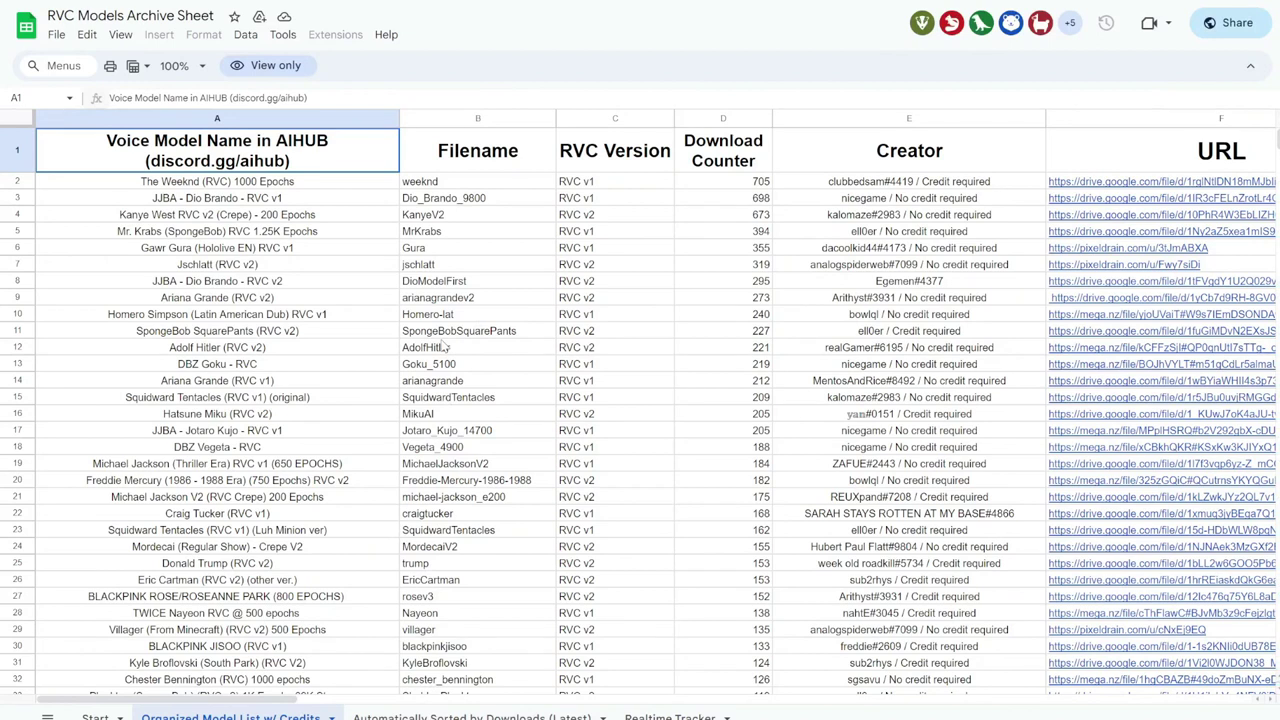1280x720 pixels.
Task: Click the add to Drive shortcut icon
Action: [x=259, y=17]
